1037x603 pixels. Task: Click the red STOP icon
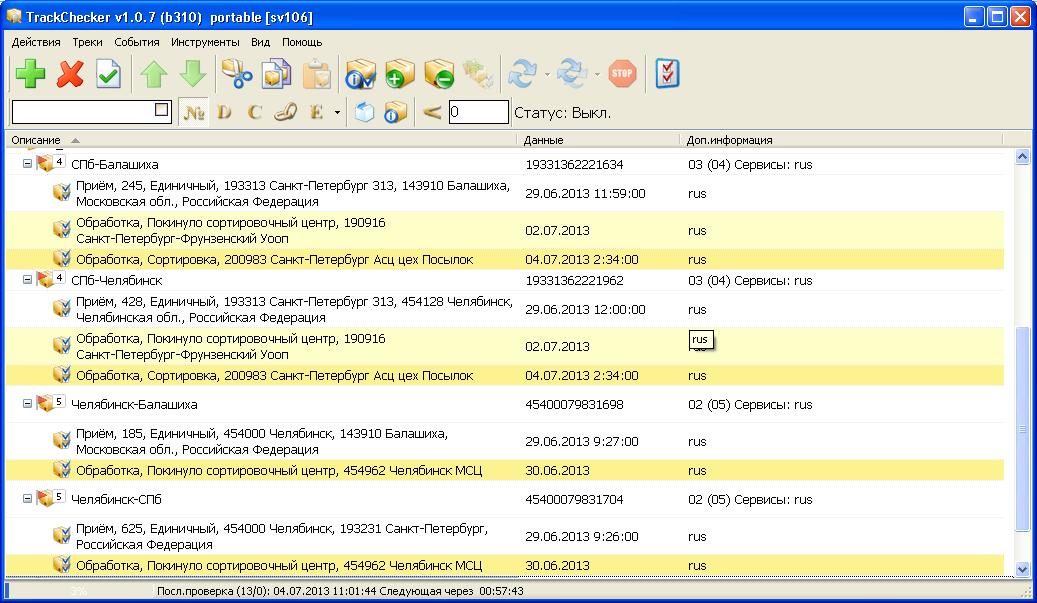coord(622,73)
